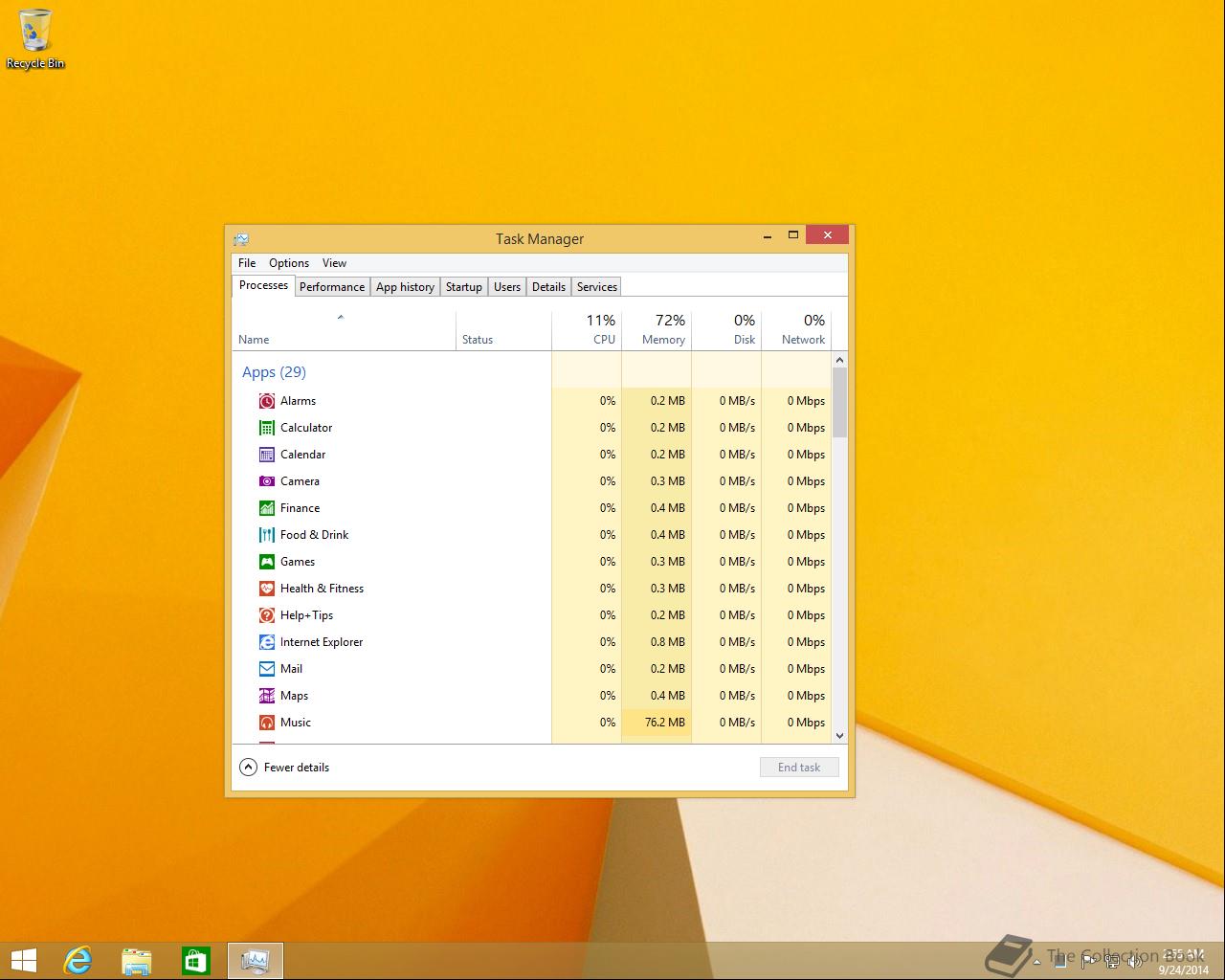Viewport: 1225px width, 980px height.
Task: Sort by Disk usage column
Action: tap(726, 330)
